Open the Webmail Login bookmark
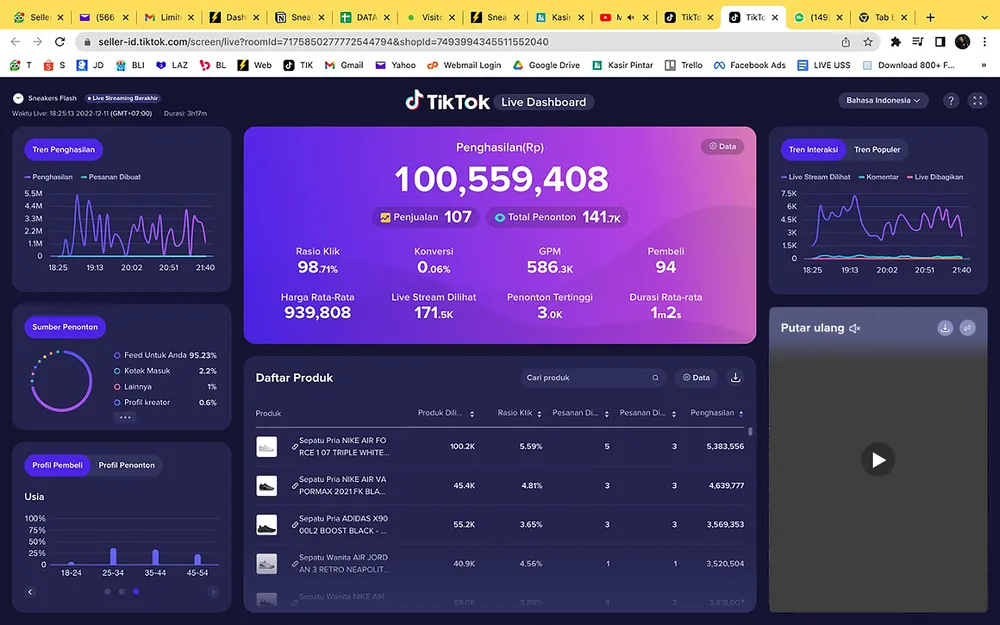Screen dimensions: 1000x625 point(464,65)
